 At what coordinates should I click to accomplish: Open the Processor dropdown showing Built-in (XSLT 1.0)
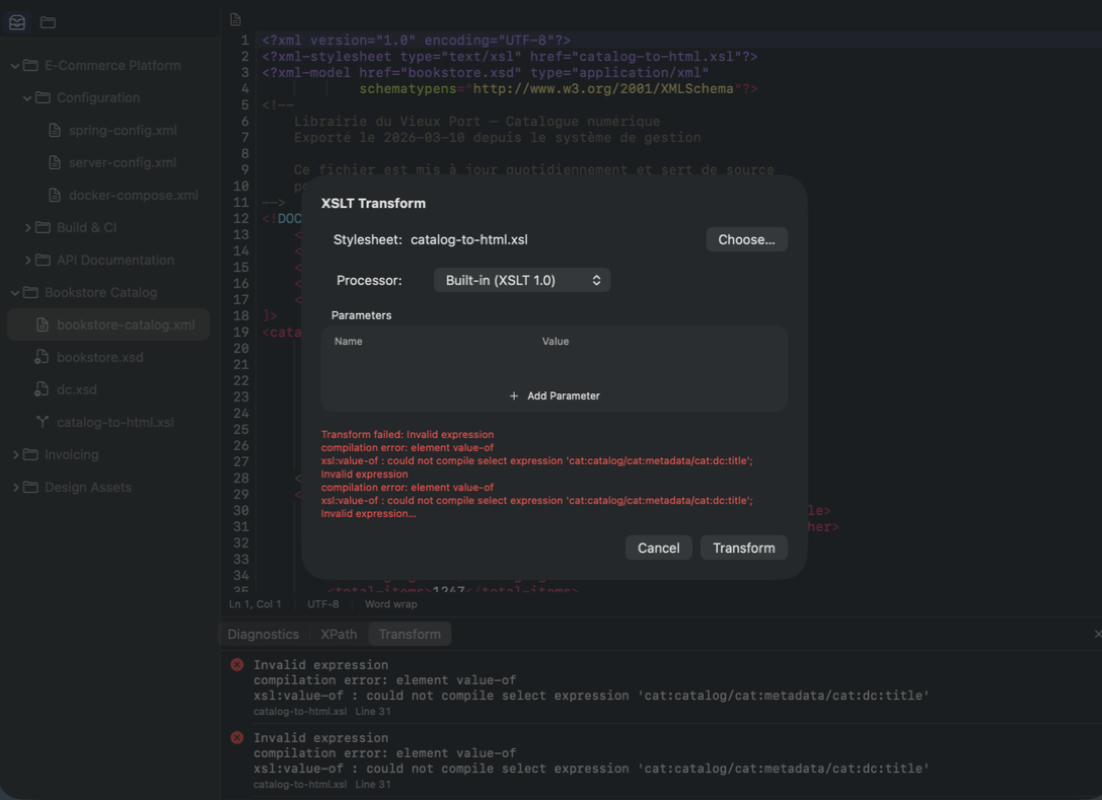521,280
